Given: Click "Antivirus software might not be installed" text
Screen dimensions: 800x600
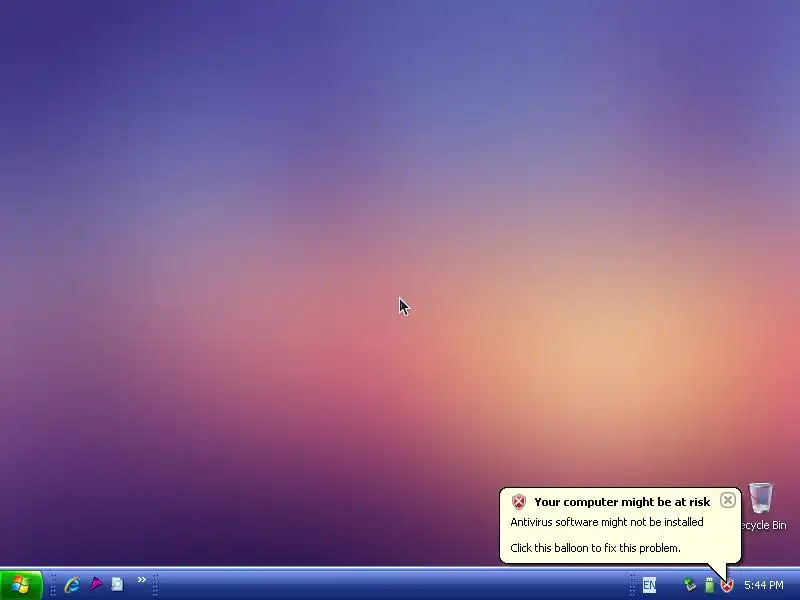Looking at the screenshot, I should [x=607, y=522].
